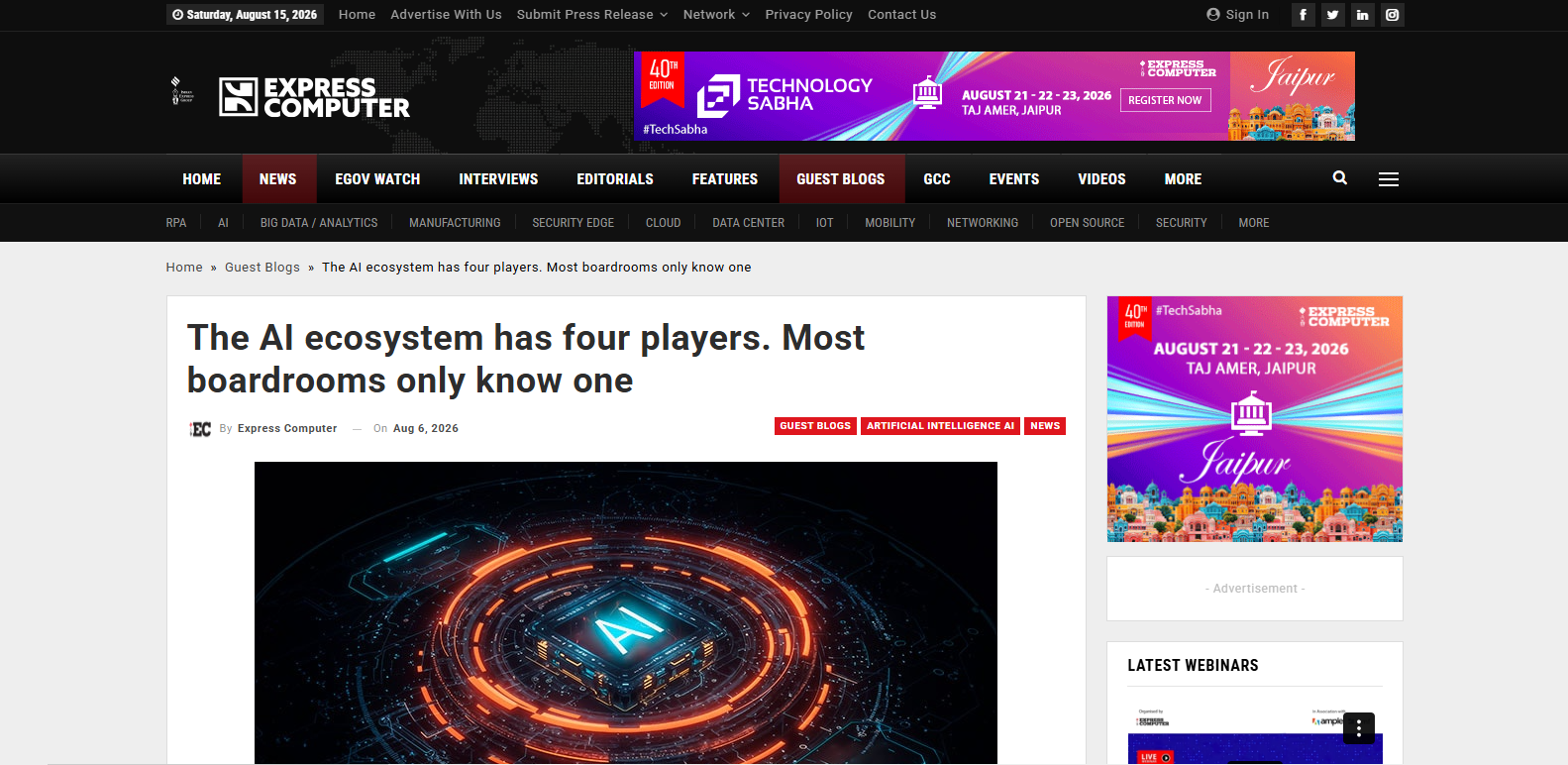
Task: Open the hamburger side menu icon
Action: click(1389, 179)
